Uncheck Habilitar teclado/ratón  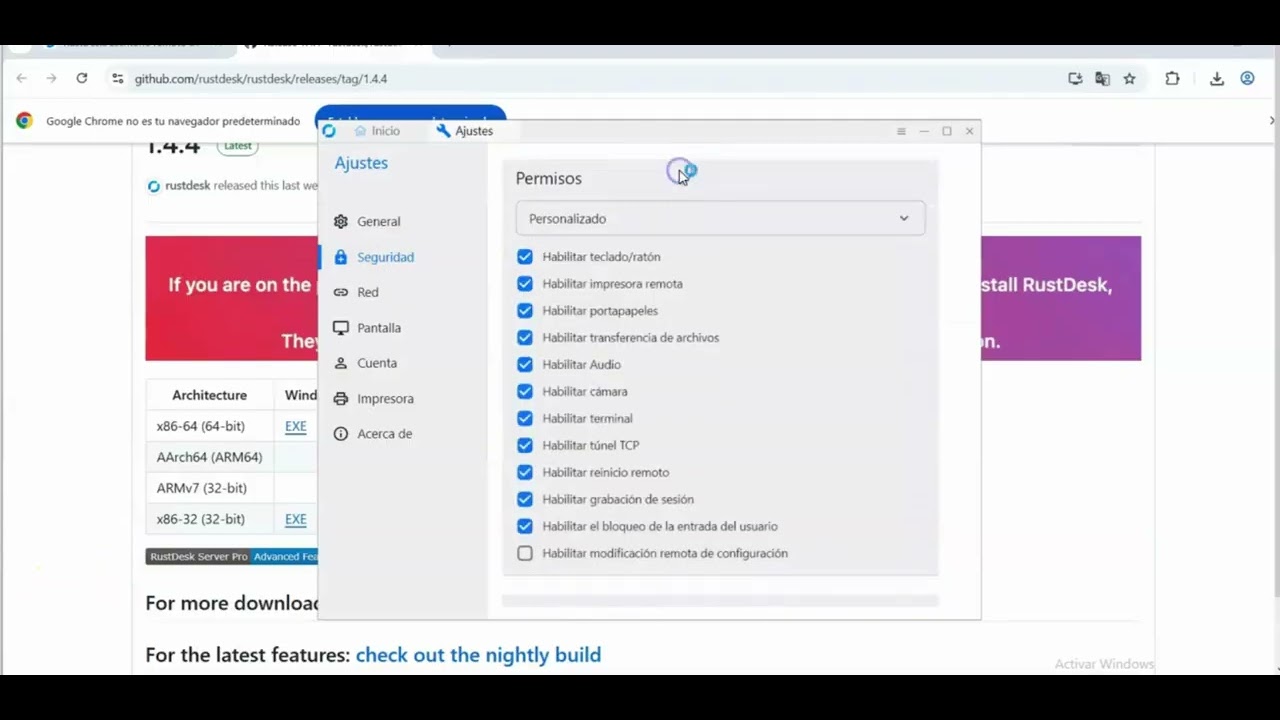point(525,257)
